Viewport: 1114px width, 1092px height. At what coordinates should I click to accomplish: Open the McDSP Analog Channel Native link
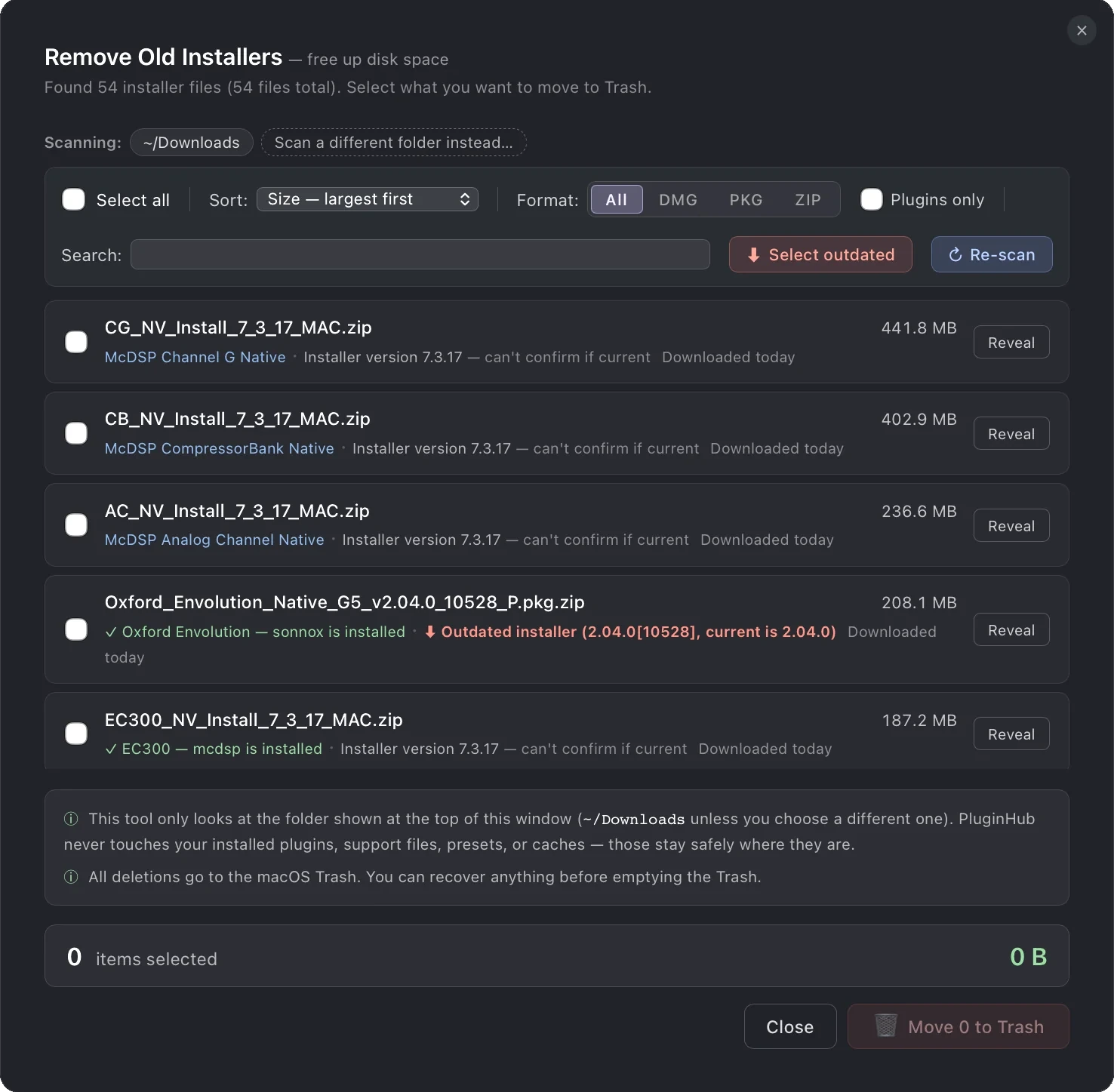214,540
